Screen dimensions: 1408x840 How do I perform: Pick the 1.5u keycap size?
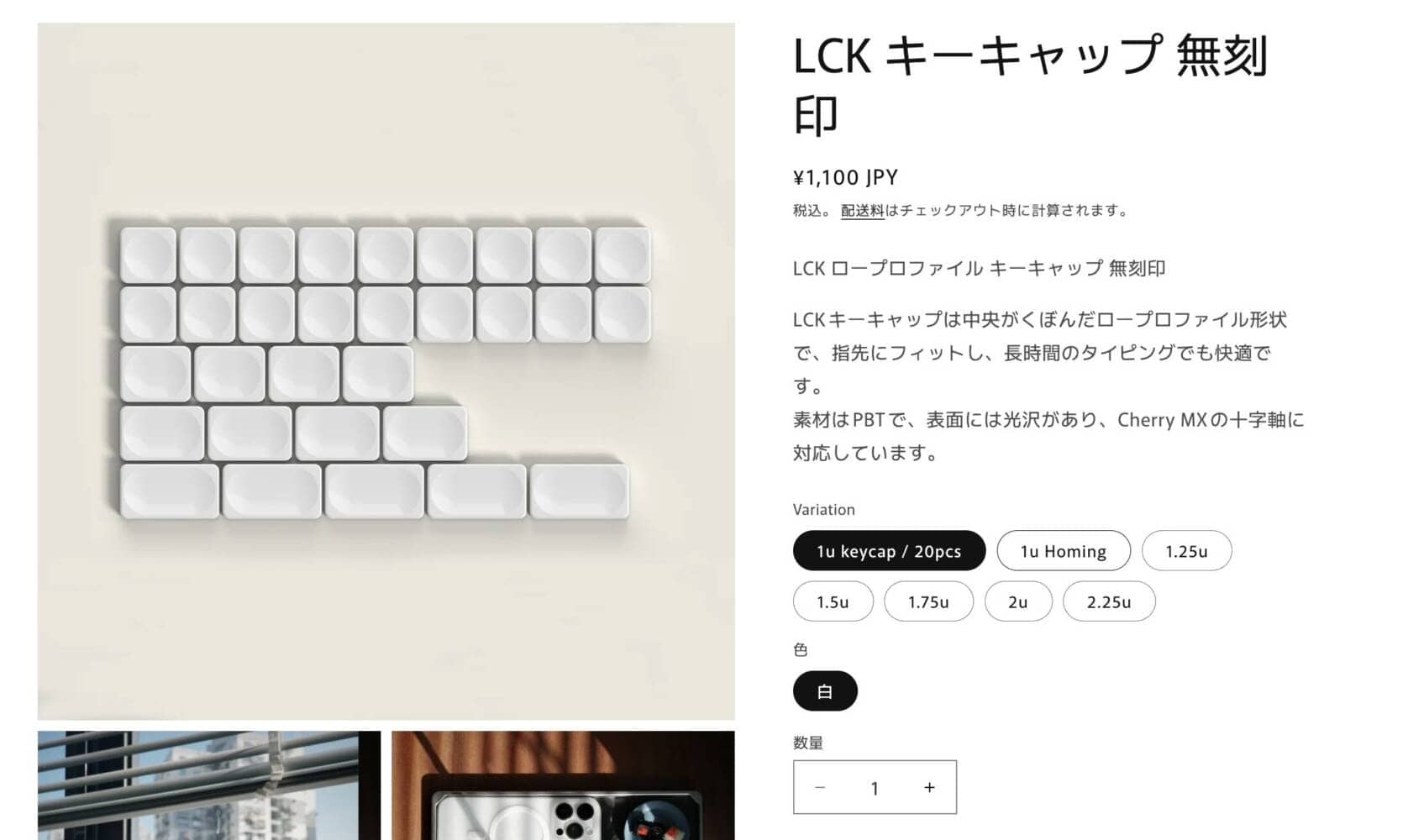(x=833, y=601)
